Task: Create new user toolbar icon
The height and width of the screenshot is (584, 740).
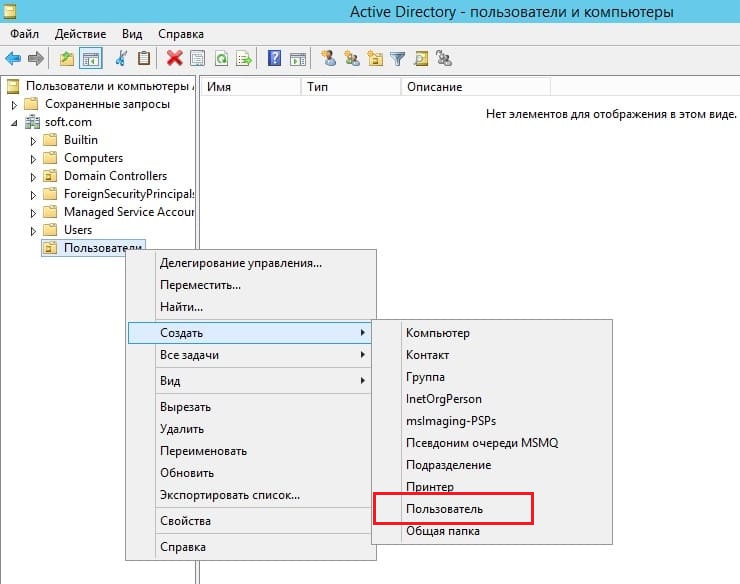Action: tap(328, 59)
